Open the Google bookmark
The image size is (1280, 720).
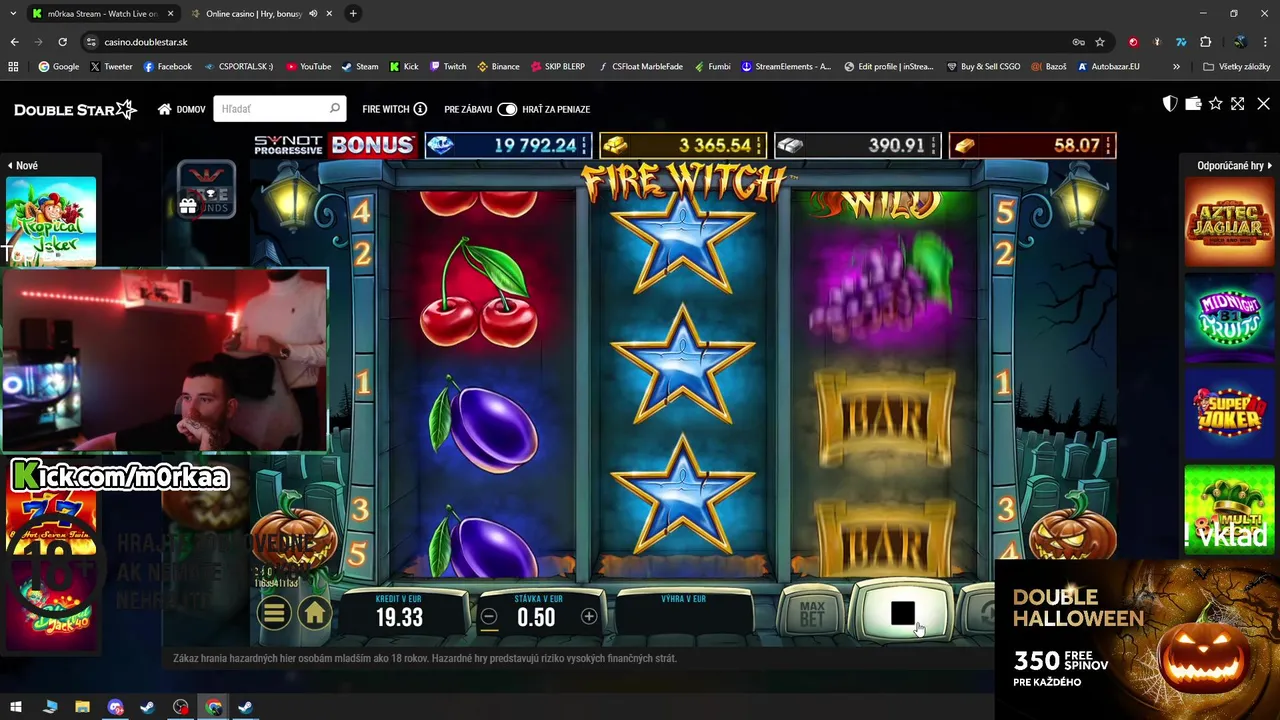pyautogui.click(x=58, y=67)
